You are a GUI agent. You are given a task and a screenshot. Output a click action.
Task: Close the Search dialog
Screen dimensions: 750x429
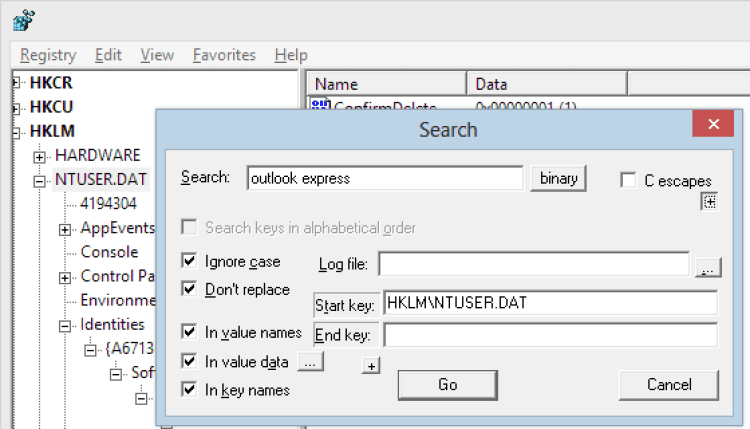pos(713,127)
